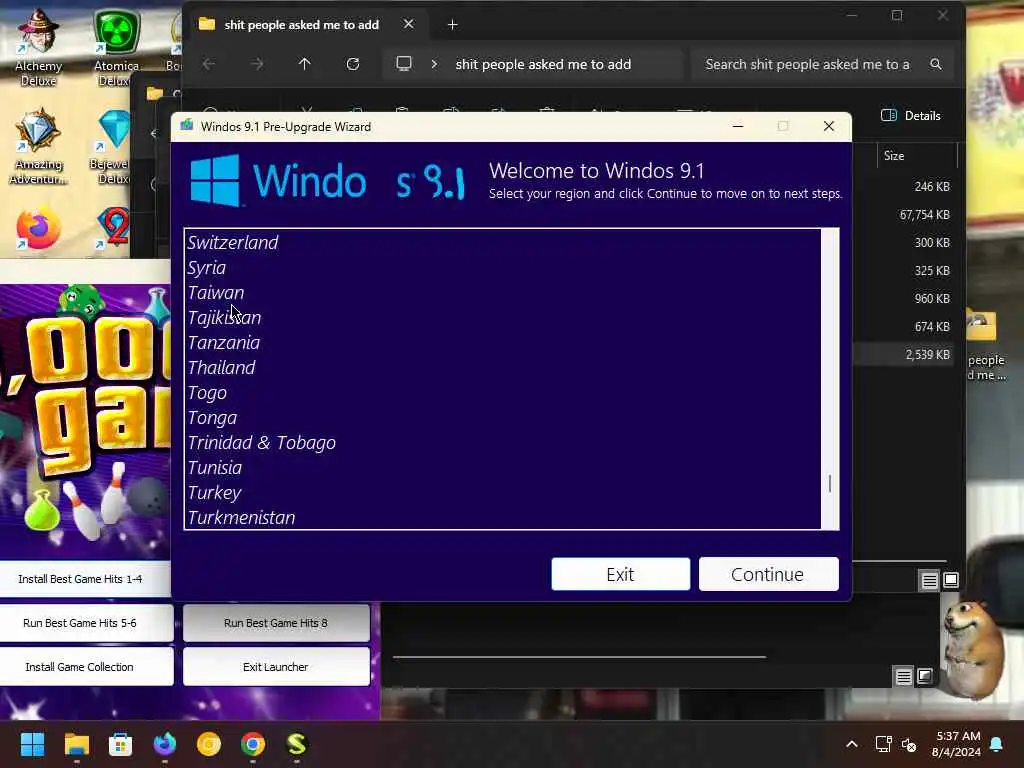
Task: Open the Firefox desktop shortcut
Action: 39,229
